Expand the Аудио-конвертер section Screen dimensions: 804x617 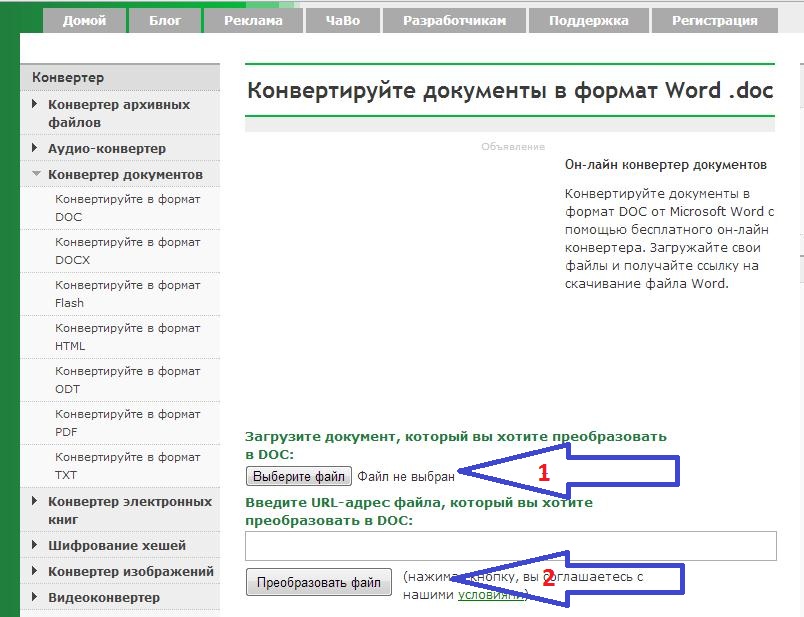point(106,148)
